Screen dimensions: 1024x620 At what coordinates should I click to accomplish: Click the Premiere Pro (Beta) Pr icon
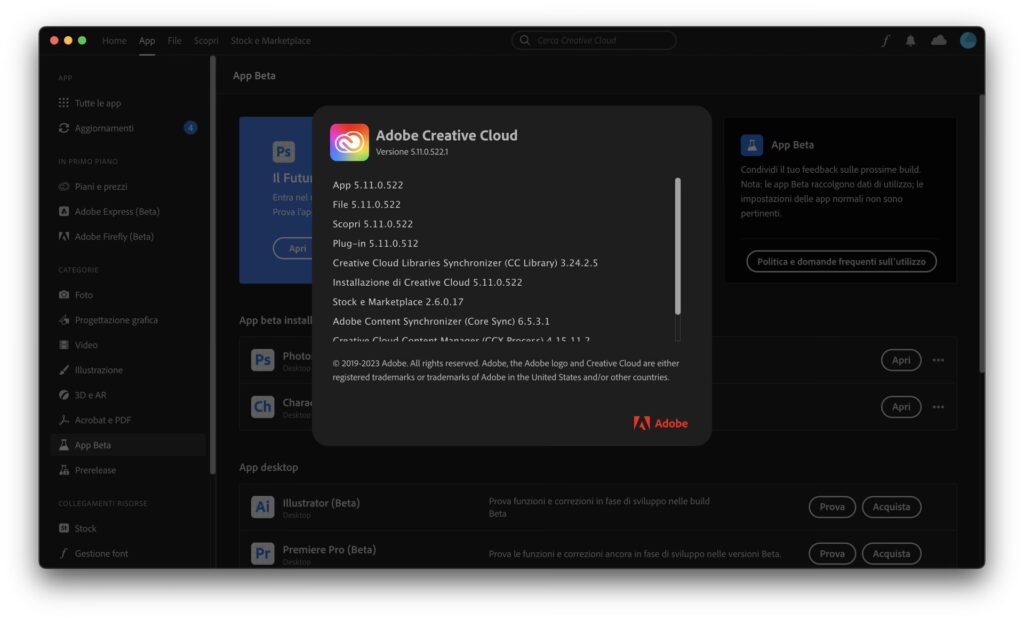[x=262, y=554]
